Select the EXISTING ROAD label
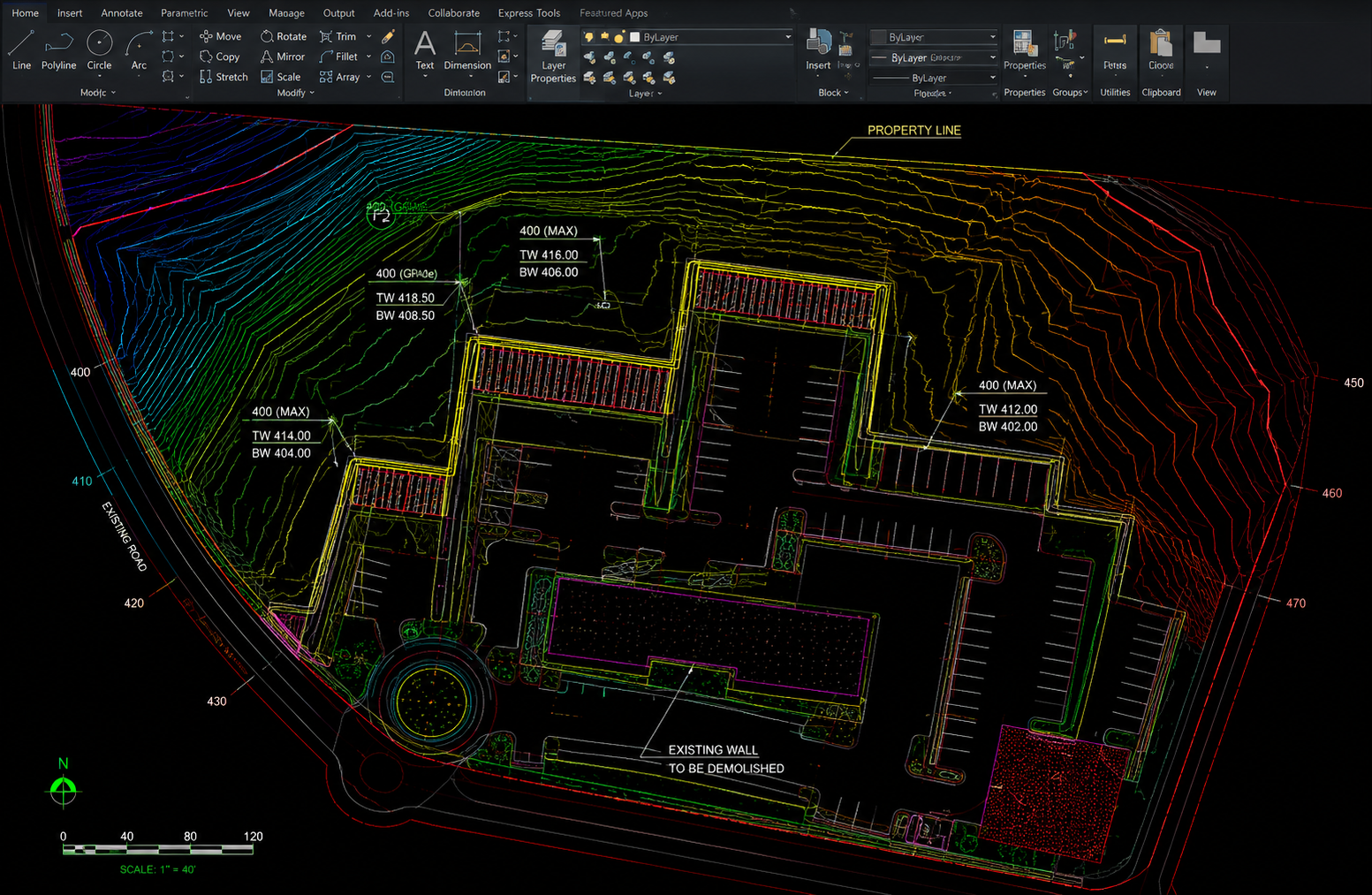The height and width of the screenshot is (895, 1372). pyautogui.click(x=124, y=536)
